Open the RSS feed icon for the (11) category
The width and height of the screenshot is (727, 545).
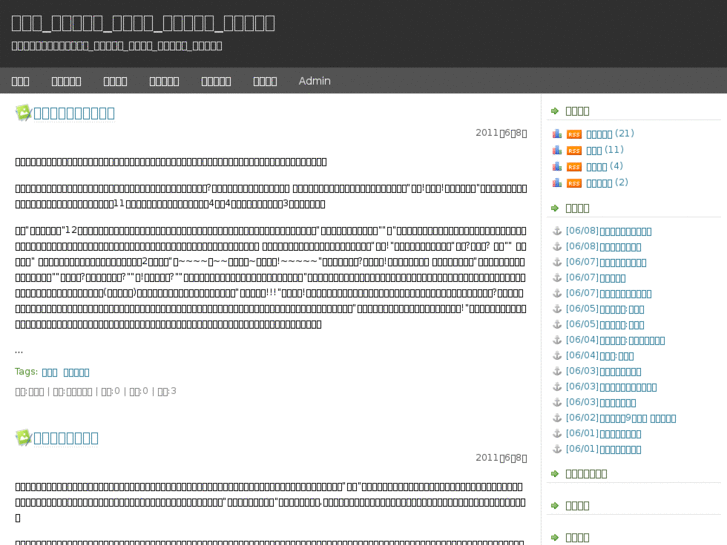(x=574, y=151)
